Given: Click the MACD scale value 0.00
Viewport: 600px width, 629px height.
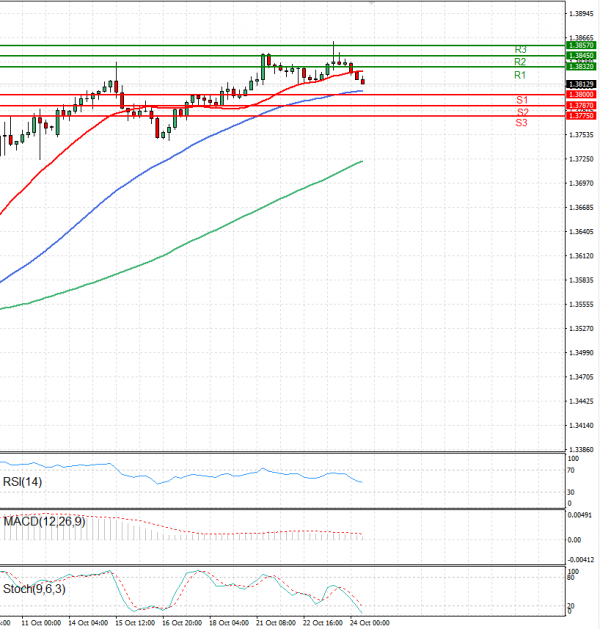Looking at the screenshot, I should point(574,540).
